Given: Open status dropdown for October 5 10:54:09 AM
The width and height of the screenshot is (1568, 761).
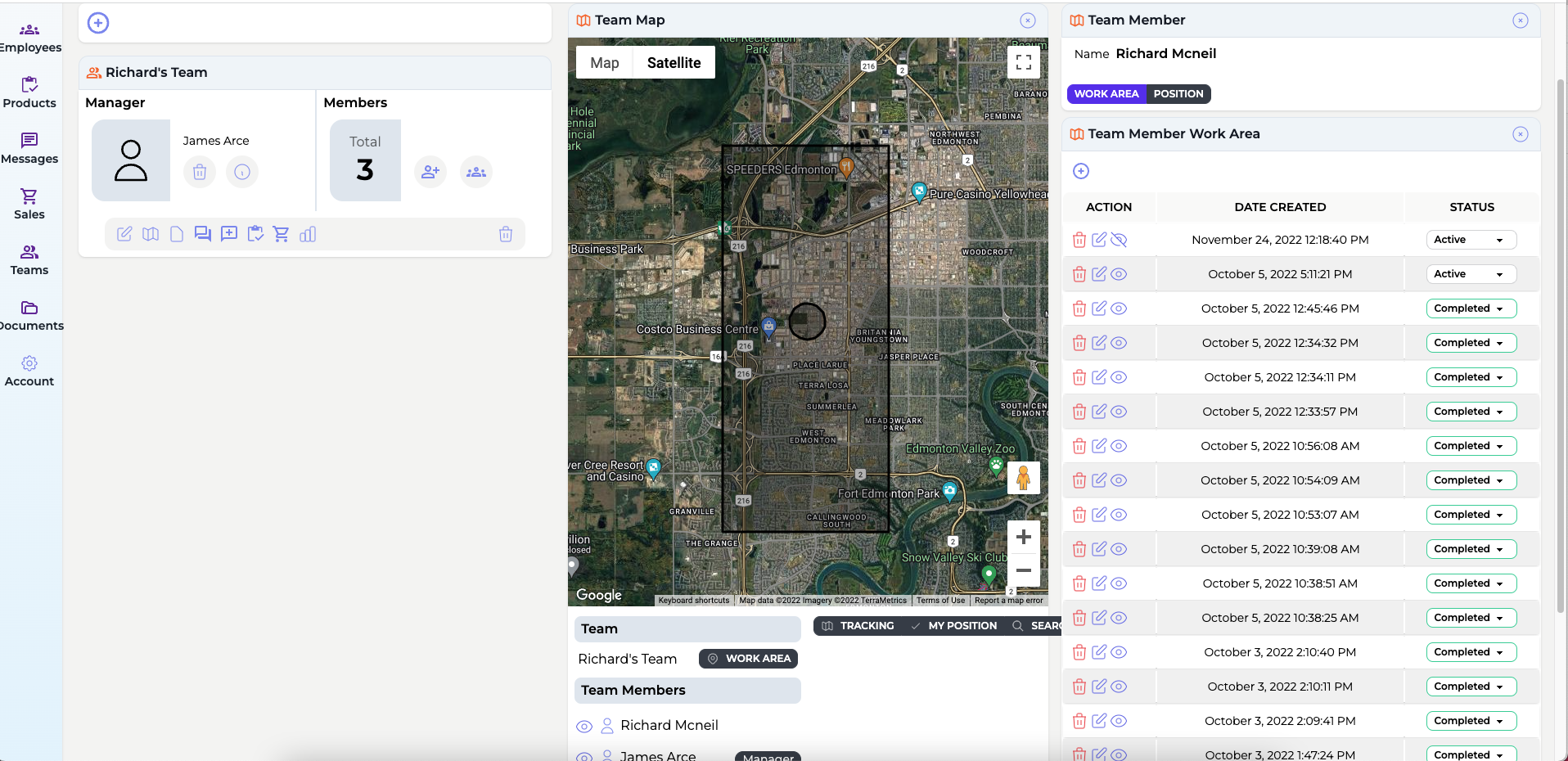Looking at the screenshot, I should point(1471,480).
